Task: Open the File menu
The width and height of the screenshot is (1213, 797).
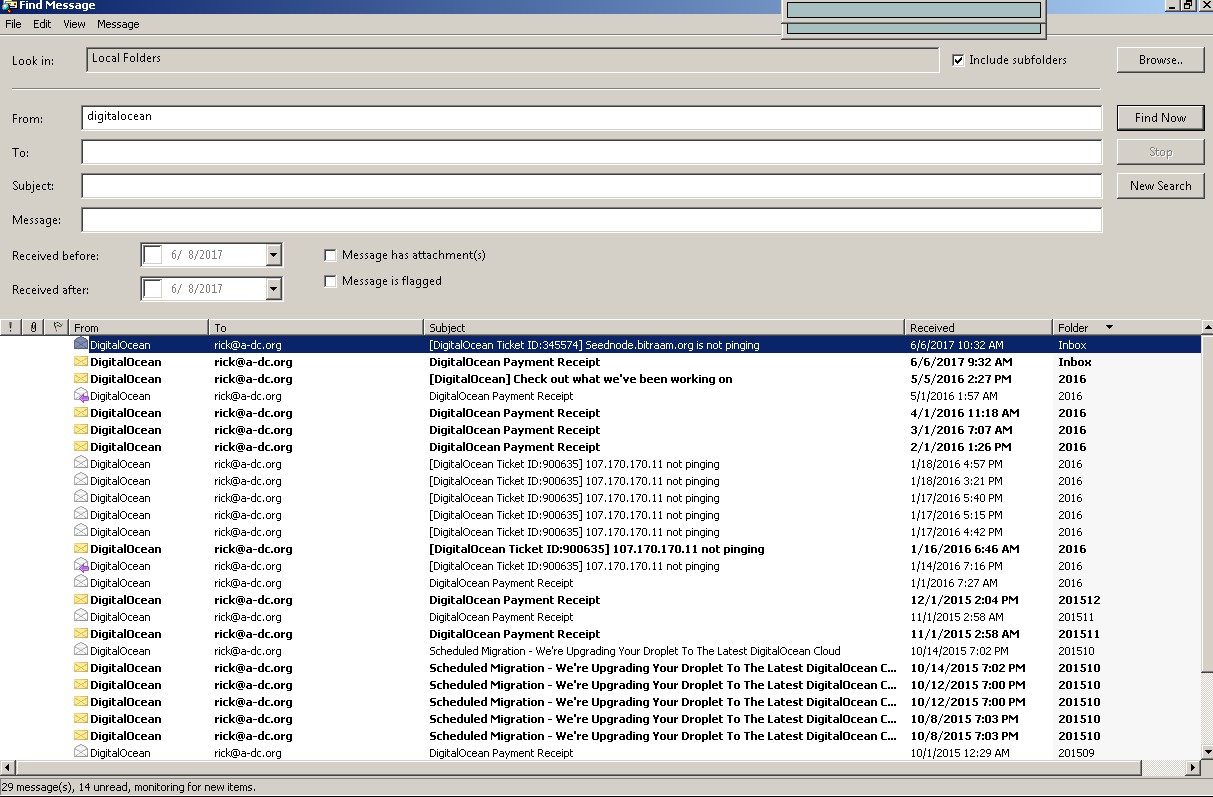Action: pos(13,24)
